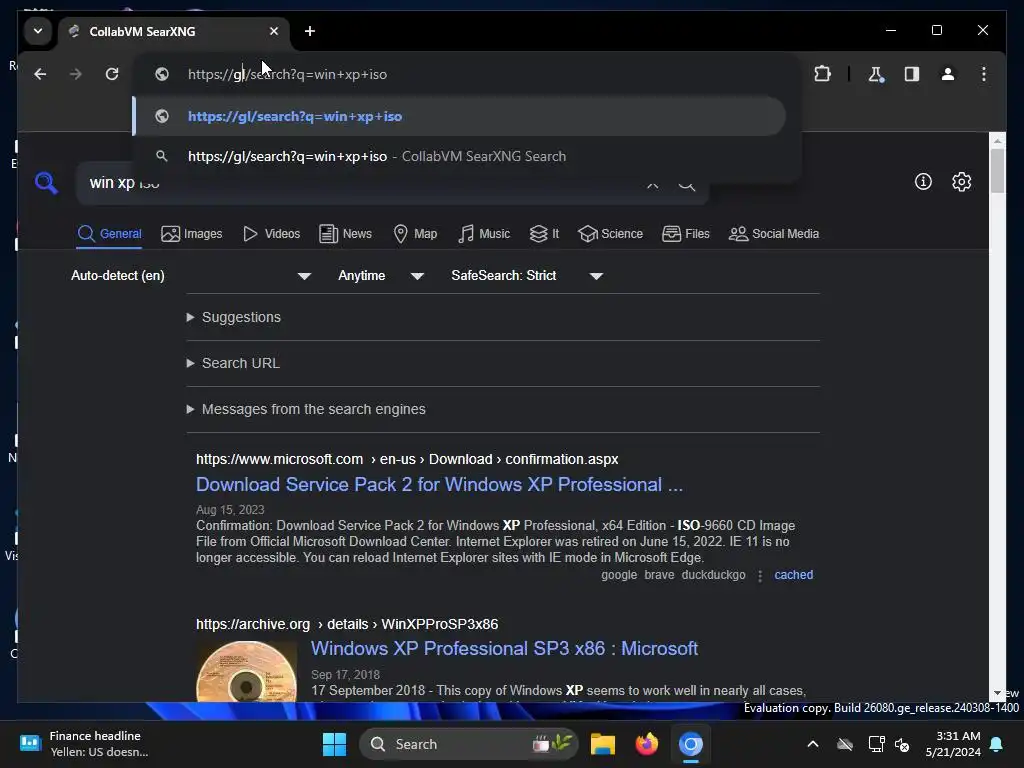The width and height of the screenshot is (1024, 768).
Task: Click the taskbar Search box
Action: tap(469, 744)
